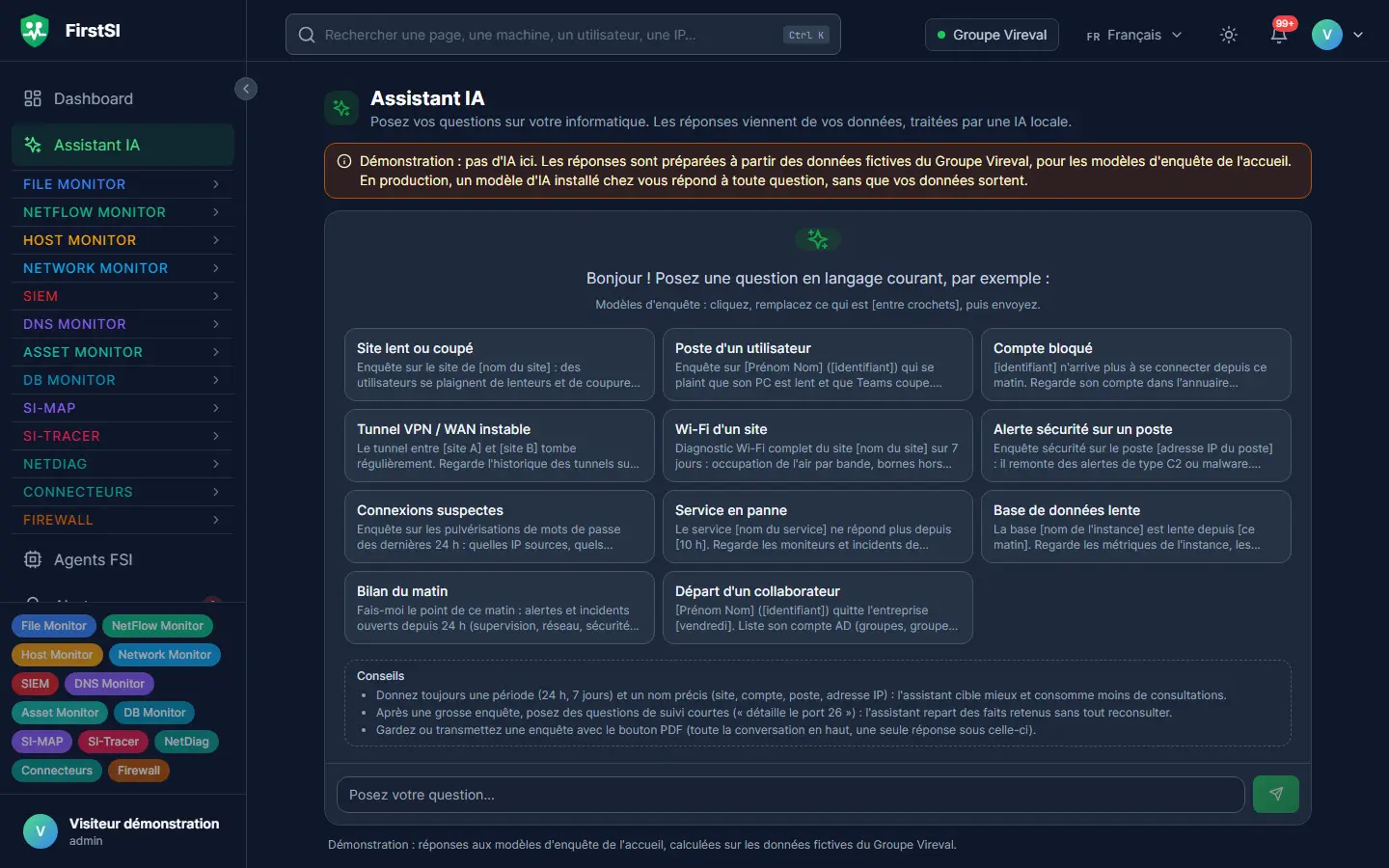Image resolution: width=1389 pixels, height=868 pixels.
Task: Choose the Connexions suspectes template
Action: click(500, 527)
